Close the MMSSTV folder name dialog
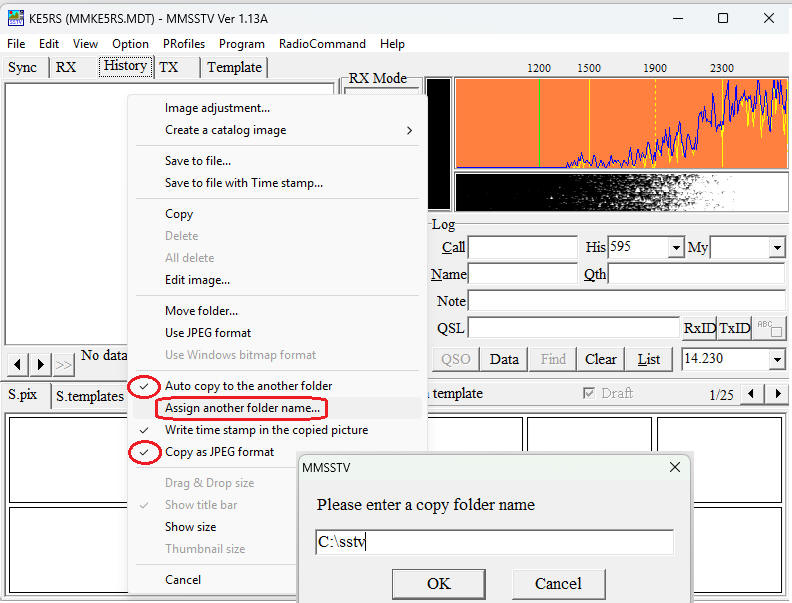 tap(675, 467)
